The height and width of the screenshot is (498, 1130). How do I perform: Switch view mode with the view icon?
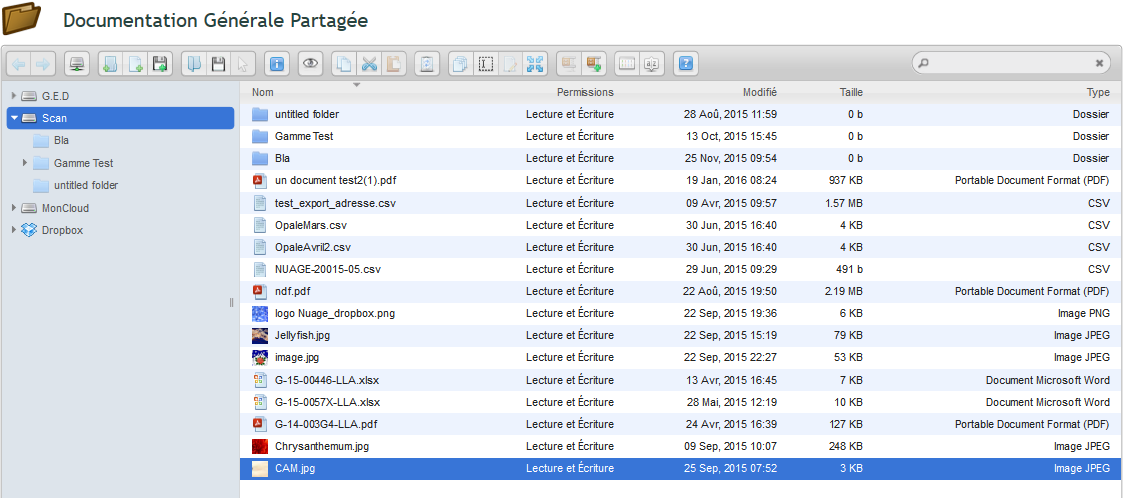coord(627,64)
